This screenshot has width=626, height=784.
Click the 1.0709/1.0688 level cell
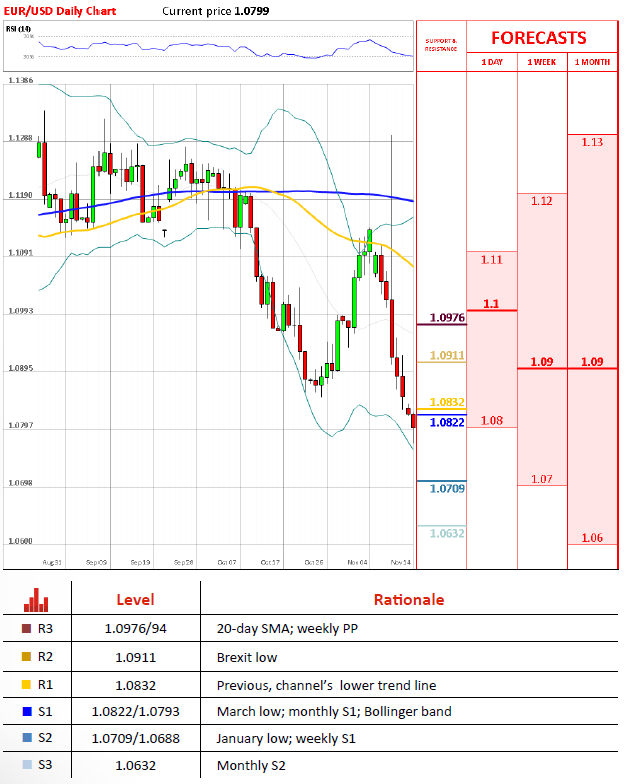pos(136,738)
